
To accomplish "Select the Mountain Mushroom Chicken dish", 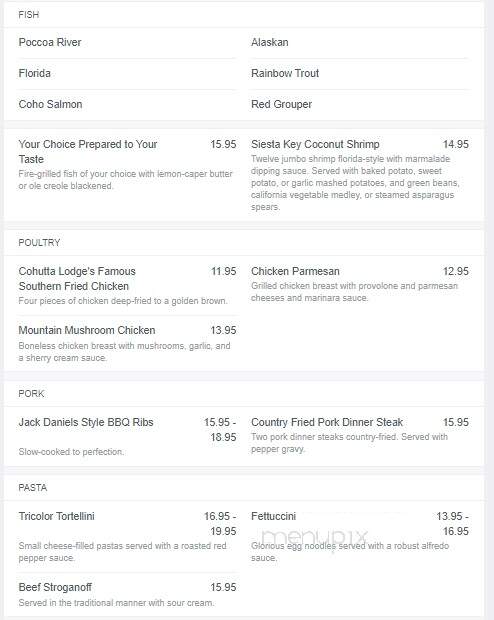I will [87, 330].
